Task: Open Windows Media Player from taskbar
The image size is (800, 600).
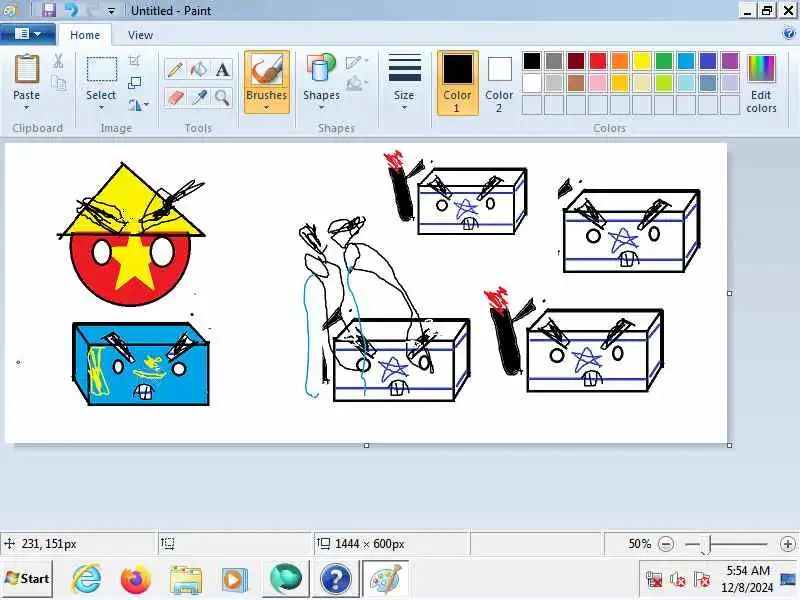Action: [235, 580]
